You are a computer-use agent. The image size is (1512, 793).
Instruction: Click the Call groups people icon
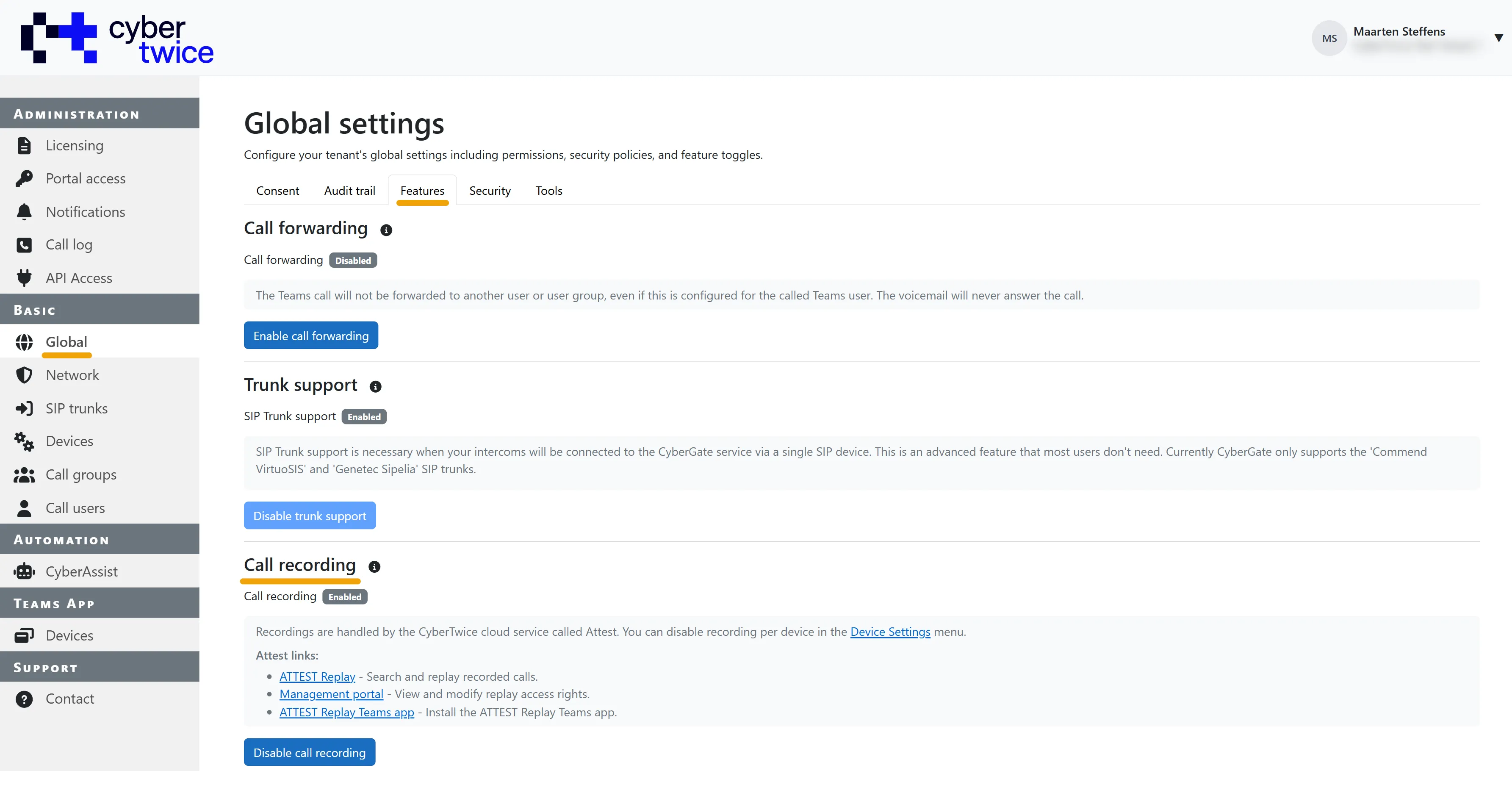point(24,475)
